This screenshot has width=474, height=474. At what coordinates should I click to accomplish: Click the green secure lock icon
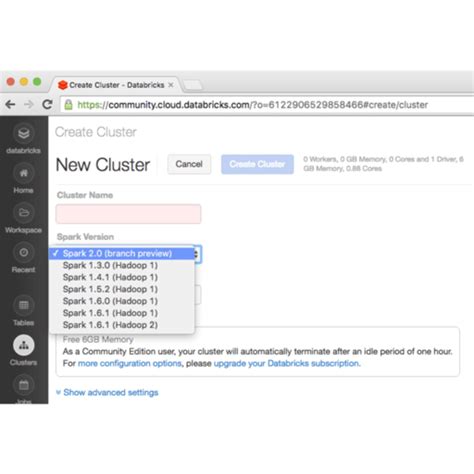(69, 105)
